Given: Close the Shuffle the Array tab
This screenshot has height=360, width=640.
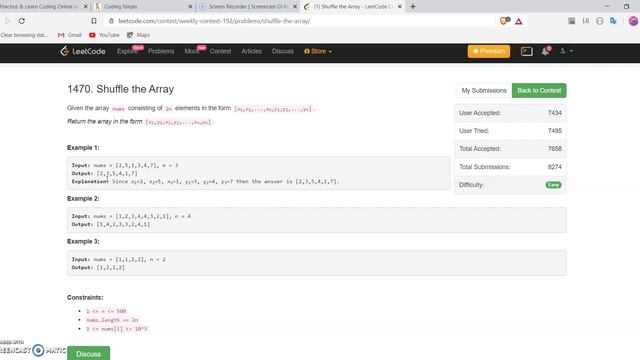Looking at the screenshot, I should [400, 7].
